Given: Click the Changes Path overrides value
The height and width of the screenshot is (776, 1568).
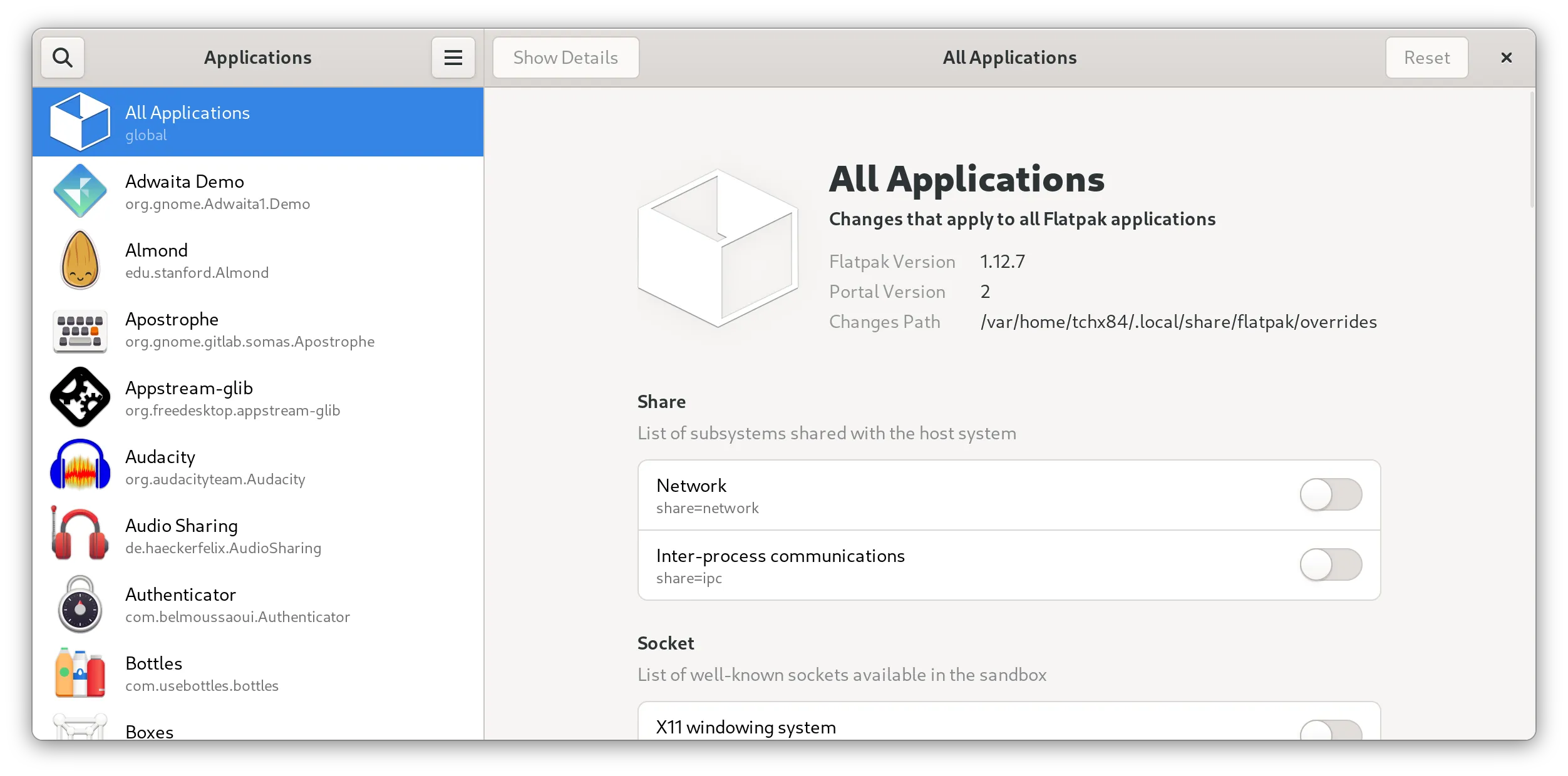Looking at the screenshot, I should [x=1179, y=322].
